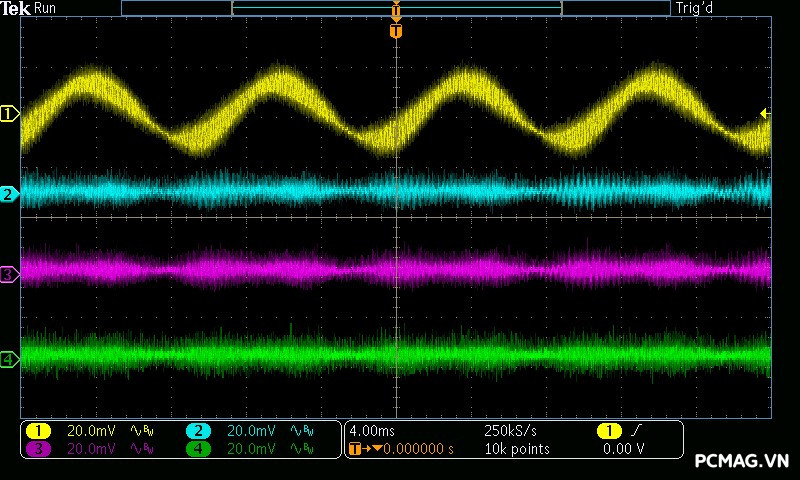Click the trigger source 1 badge
This screenshot has height=480, width=800.
(608, 431)
